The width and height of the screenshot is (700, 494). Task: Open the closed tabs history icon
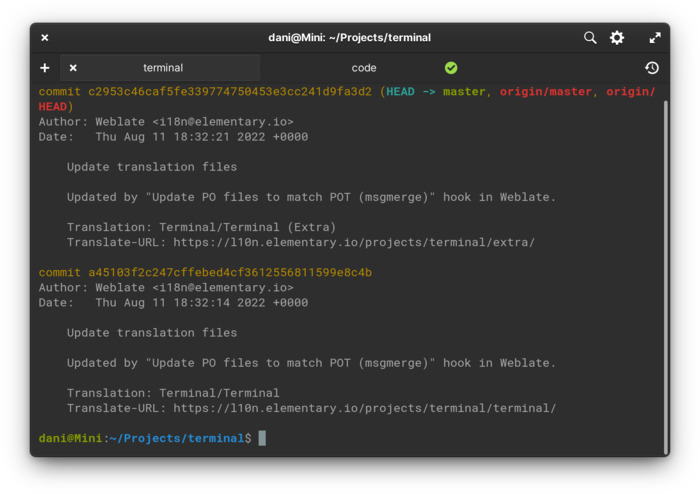tap(652, 68)
